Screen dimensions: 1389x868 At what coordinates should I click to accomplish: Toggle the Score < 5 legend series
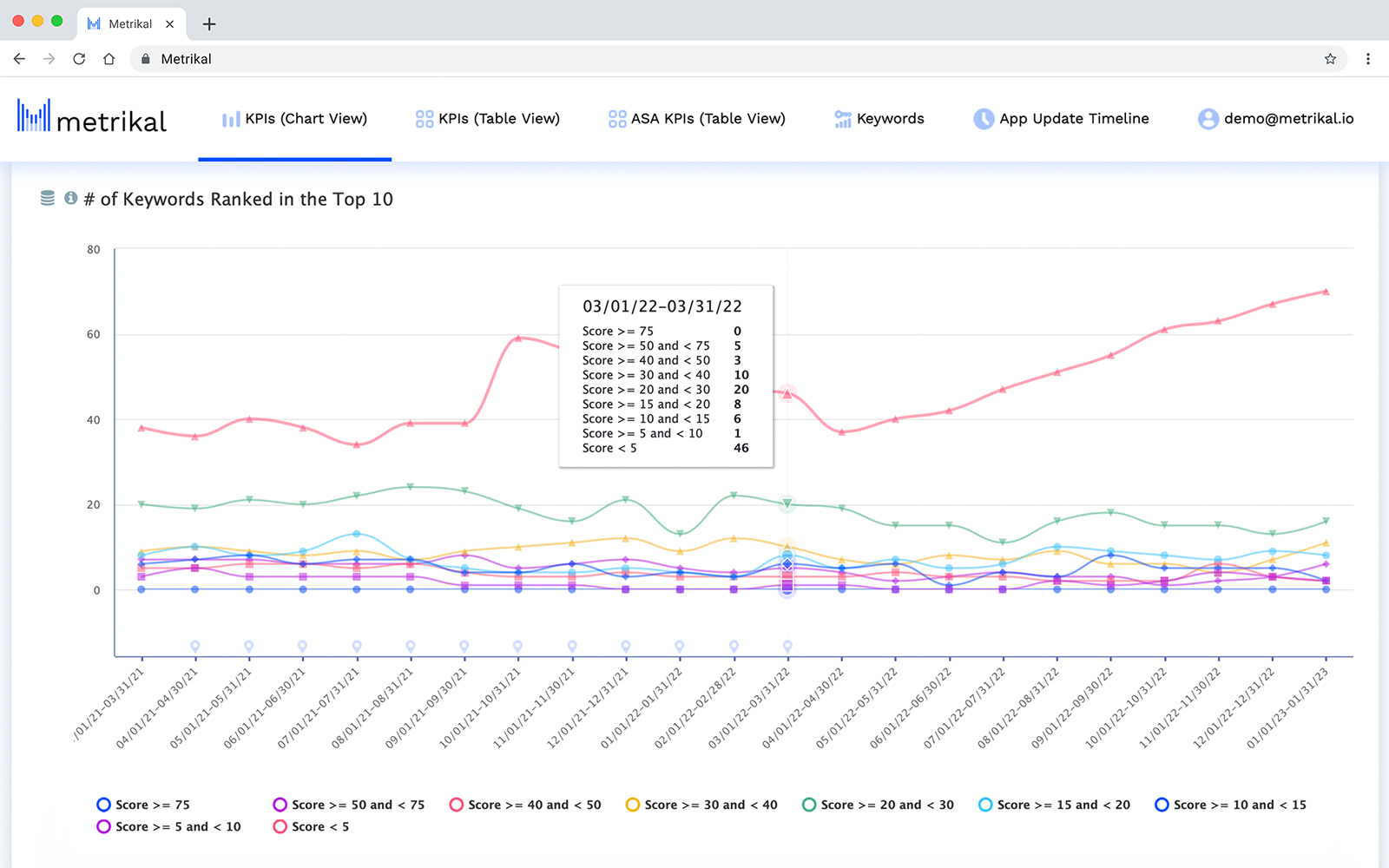pyautogui.click(x=311, y=826)
